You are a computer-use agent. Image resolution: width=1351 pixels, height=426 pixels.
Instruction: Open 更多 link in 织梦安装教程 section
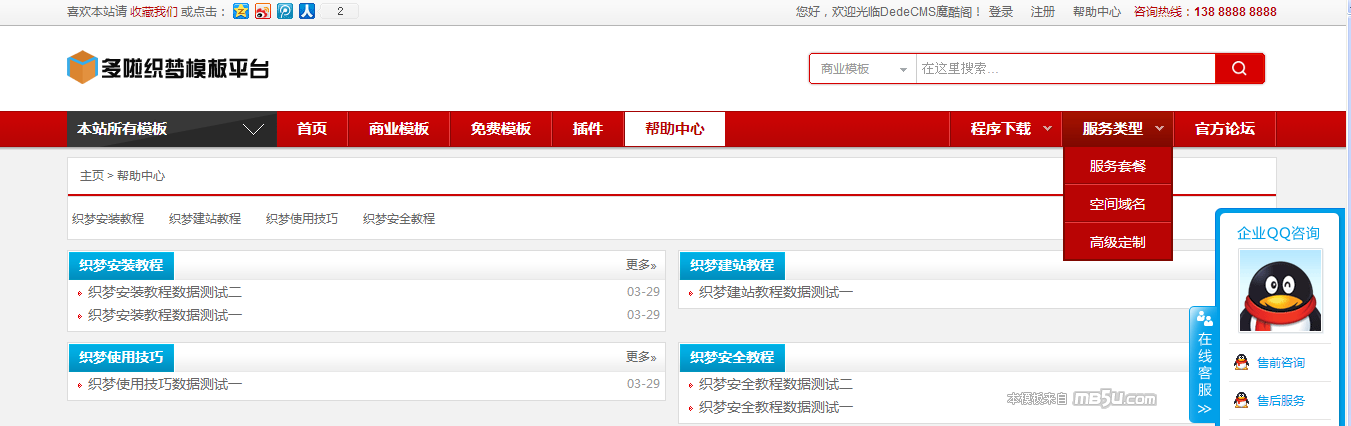[x=641, y=265]
